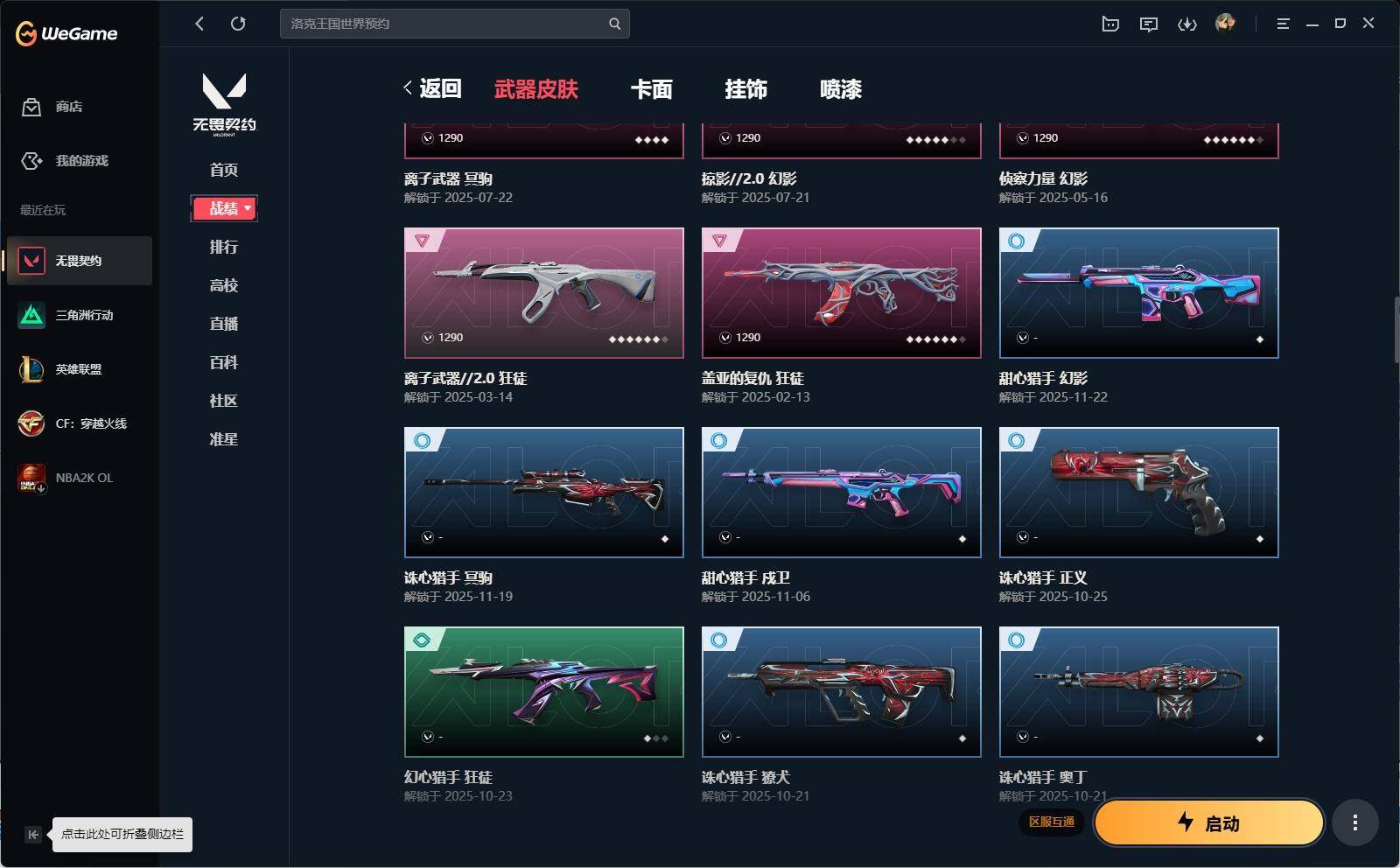
Task: Switch to the 喷漆 tab
Action: [x=841, y=89]
